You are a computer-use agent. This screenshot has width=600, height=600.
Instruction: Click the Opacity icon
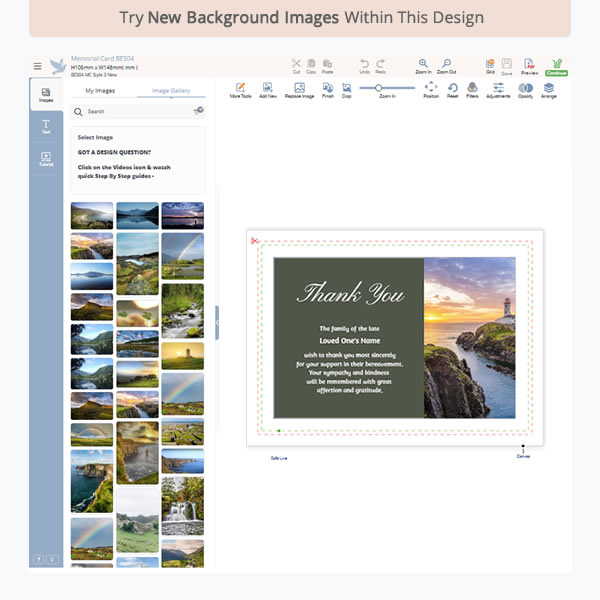(525, 88)
